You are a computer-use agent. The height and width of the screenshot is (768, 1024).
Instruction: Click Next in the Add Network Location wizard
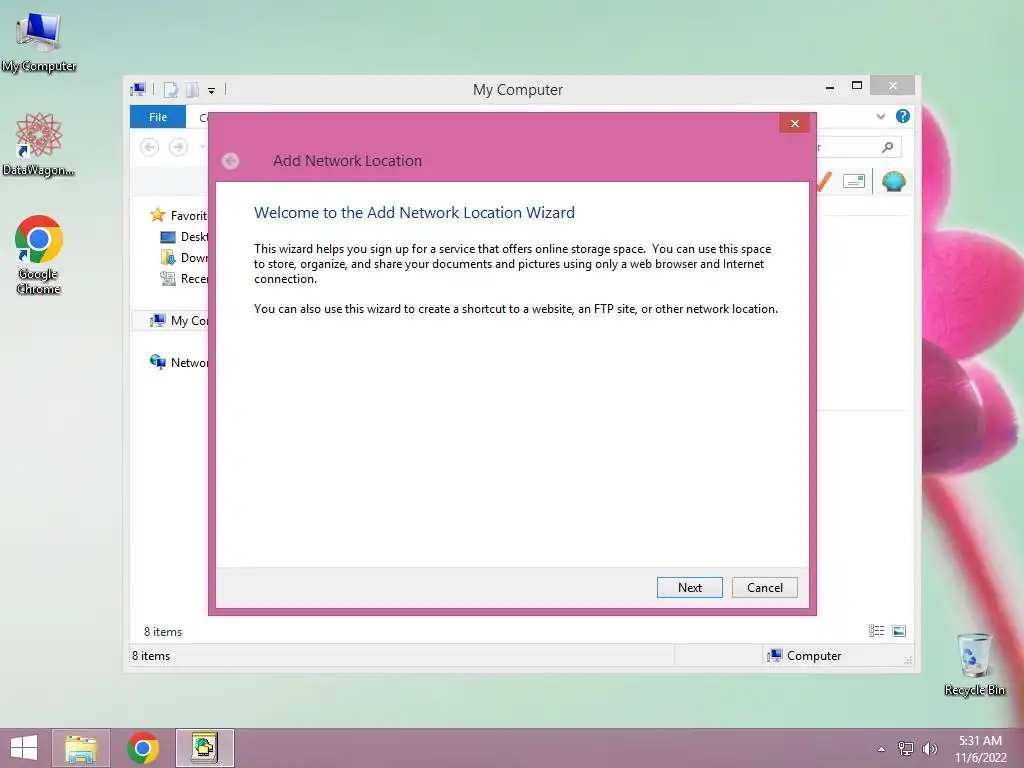click(690, 587)
